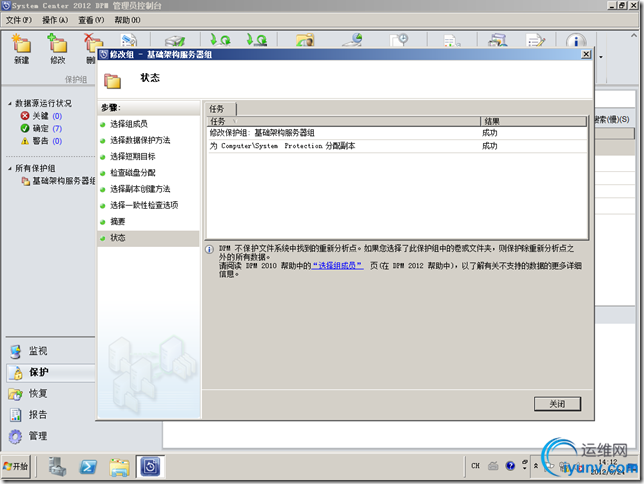644x484 pixels.
Task: Click the 摘要 wizard step
Action: pos(117,221)
